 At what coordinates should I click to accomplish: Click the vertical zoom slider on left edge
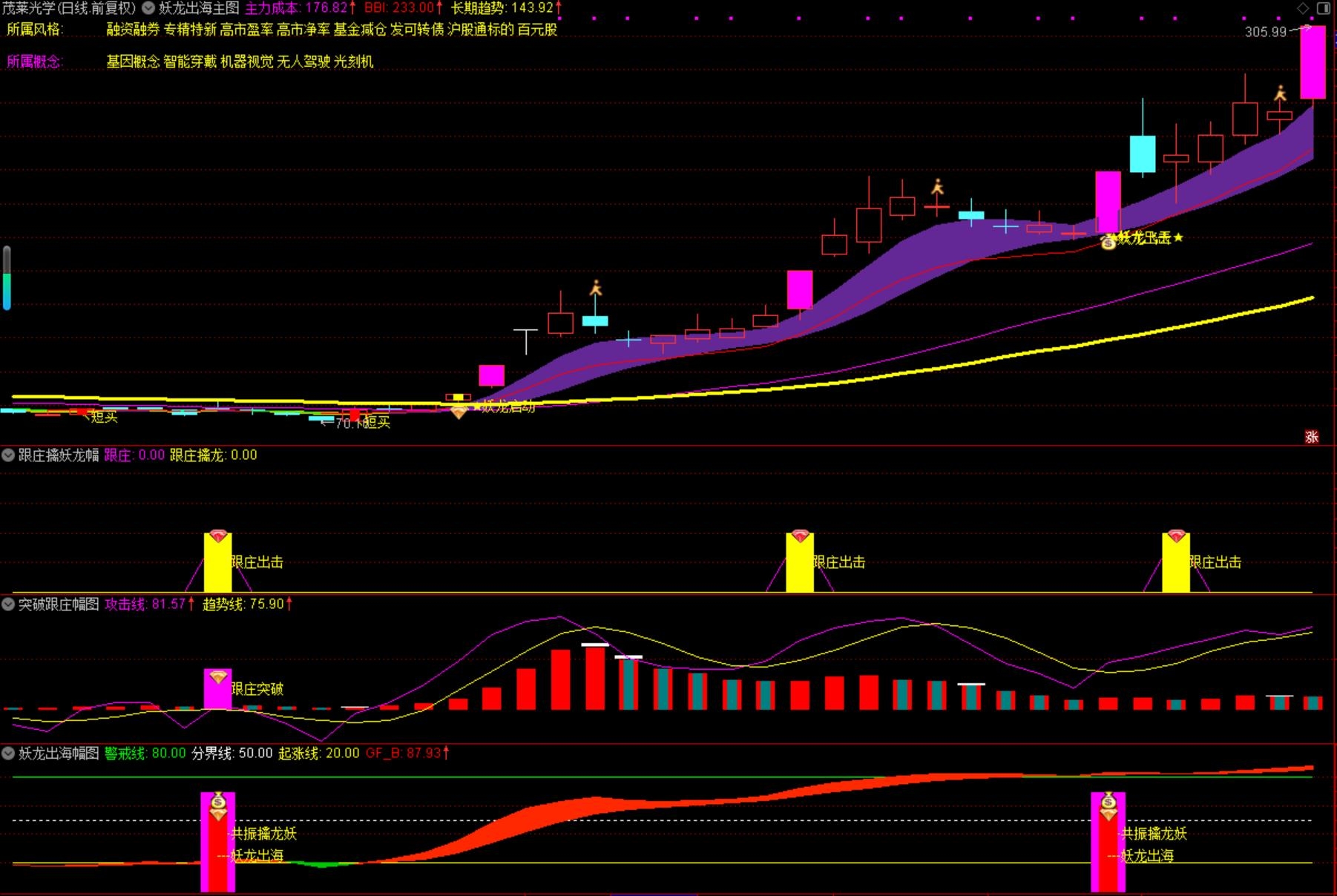7,278
